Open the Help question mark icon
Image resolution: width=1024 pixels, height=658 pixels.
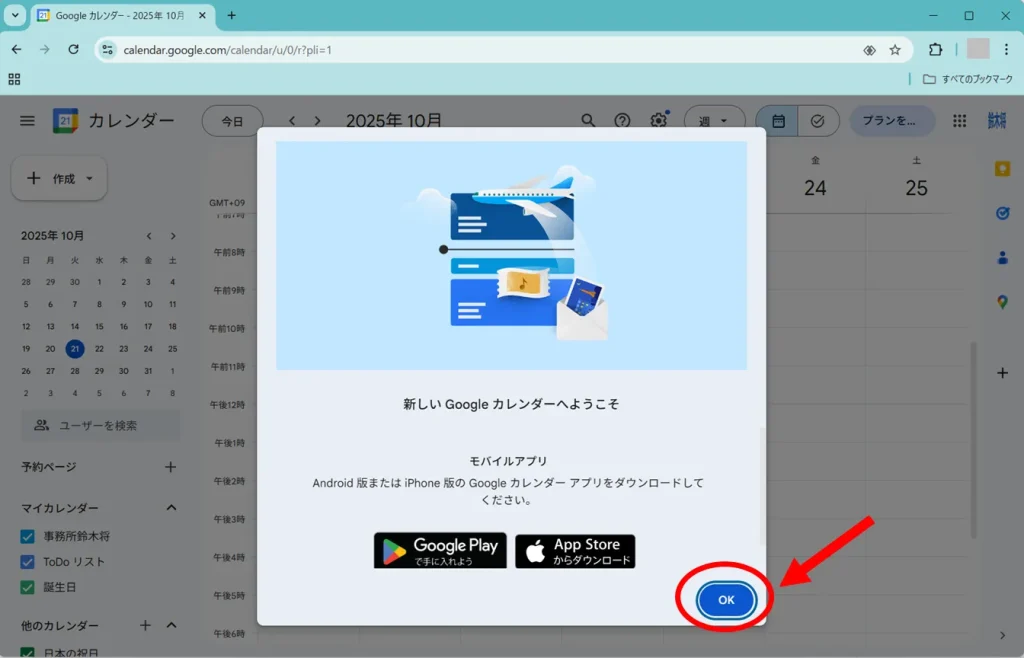[x=622, y=121]
